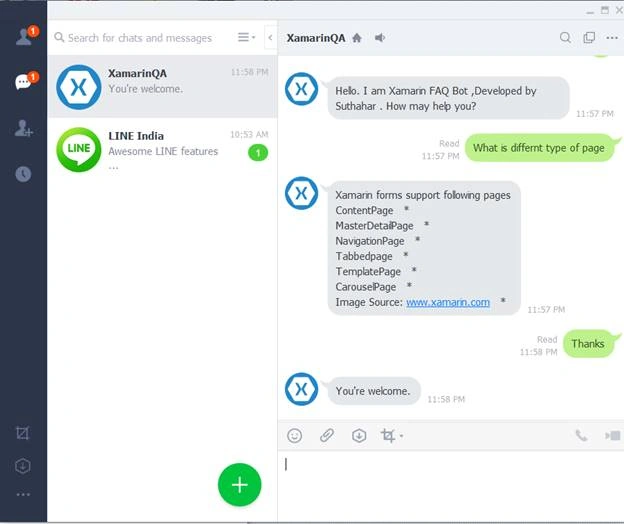Screen dimensions: 624x524
Task: Click the LINE India unread badge
Action: point(258,153)
